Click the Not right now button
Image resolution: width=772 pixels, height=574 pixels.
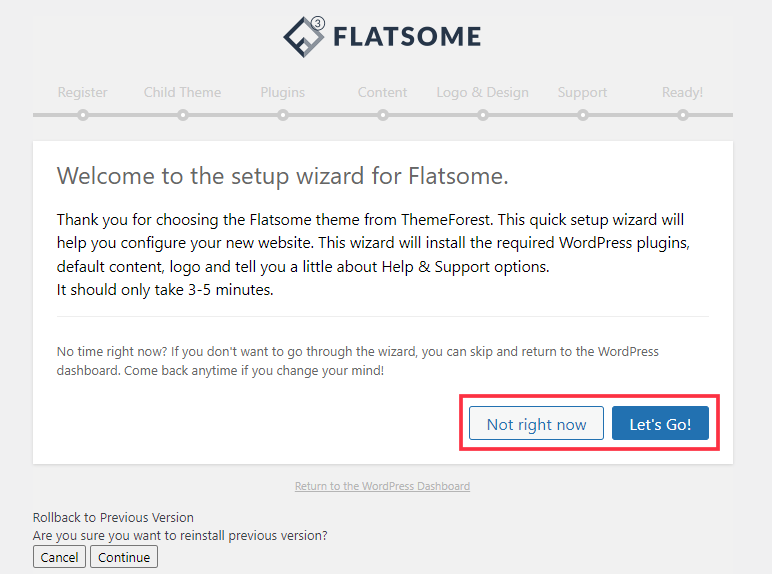tap(536, 423)
